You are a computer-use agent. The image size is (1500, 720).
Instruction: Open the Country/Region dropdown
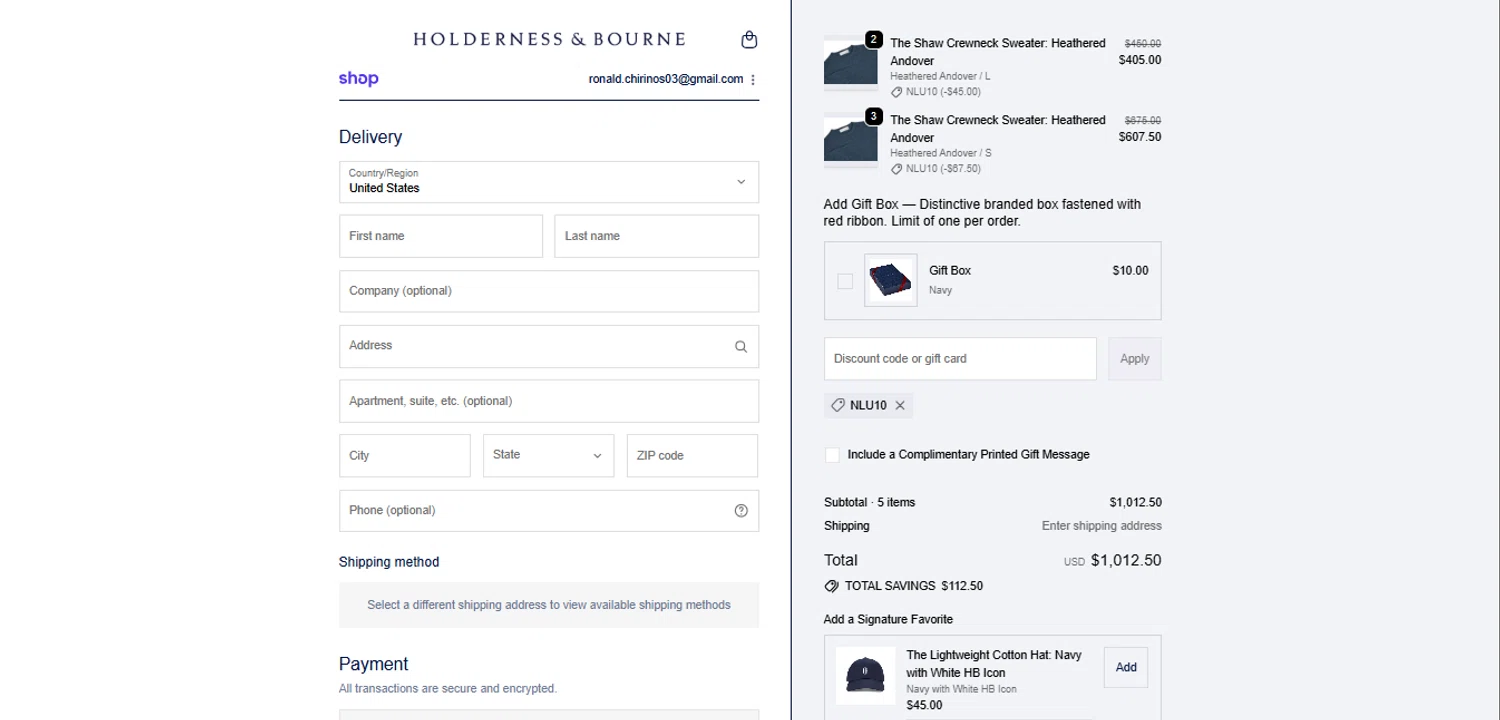click(x=549, y=182)
